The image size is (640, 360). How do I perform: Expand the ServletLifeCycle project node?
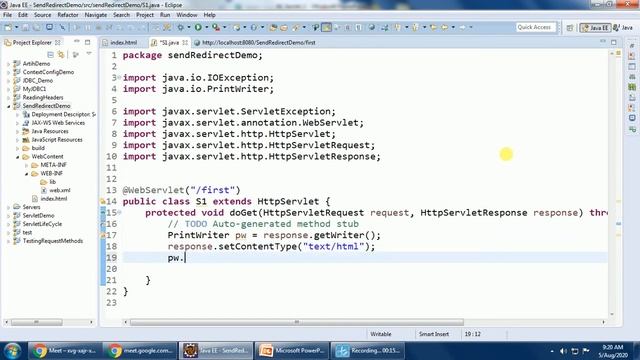9,224
